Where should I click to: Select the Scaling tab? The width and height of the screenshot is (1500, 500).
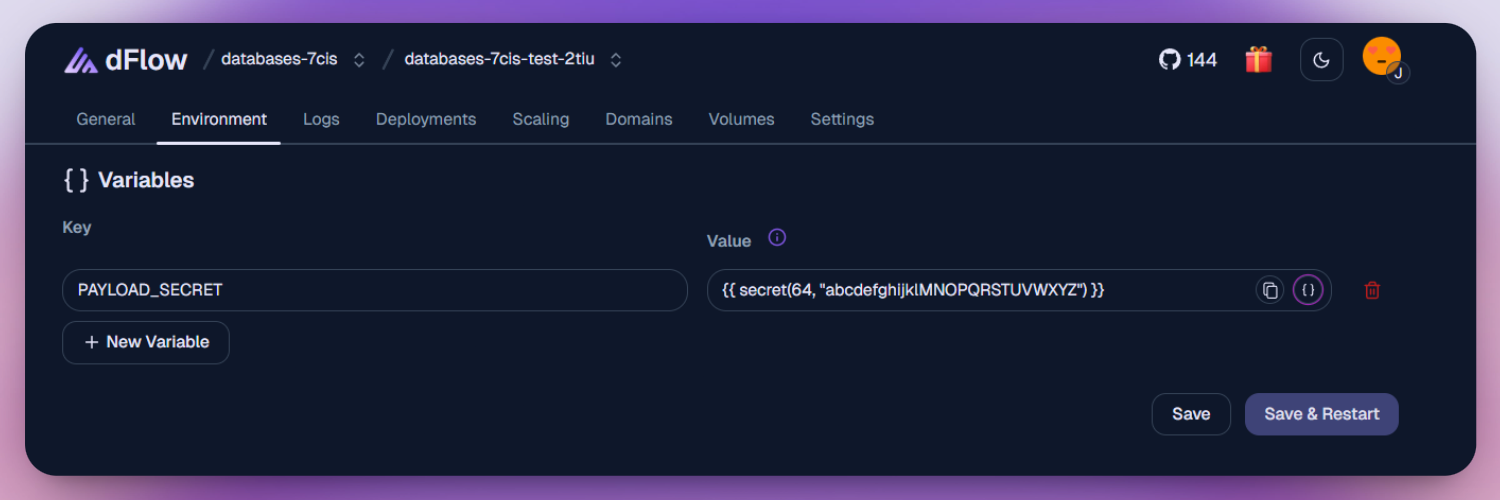[x=541, y=119]
